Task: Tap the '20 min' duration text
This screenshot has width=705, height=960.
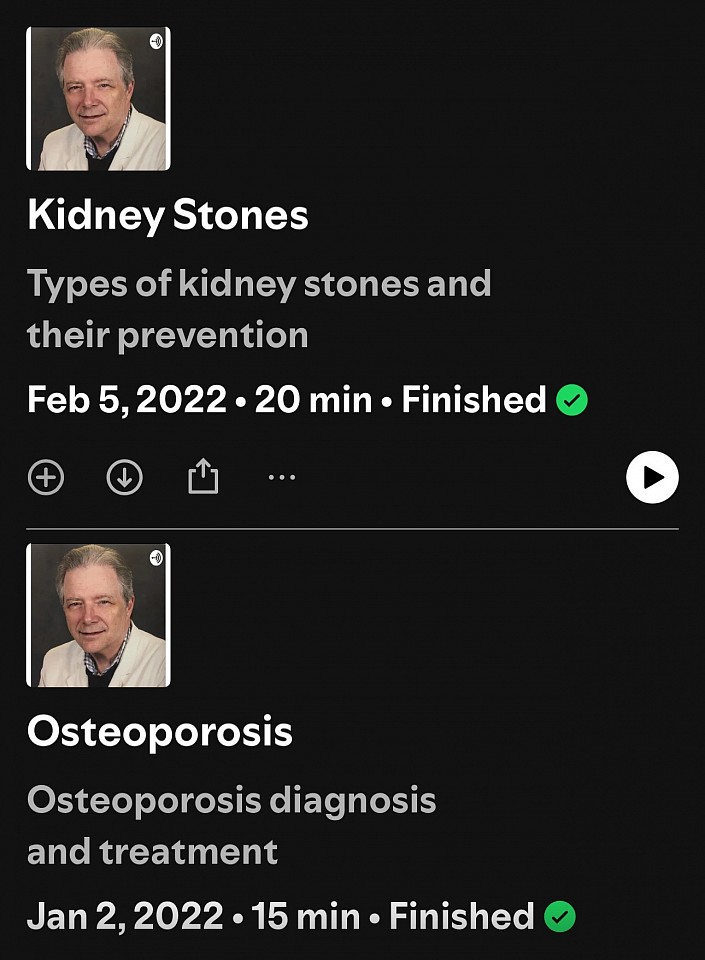Action: [x=313, y=400]
